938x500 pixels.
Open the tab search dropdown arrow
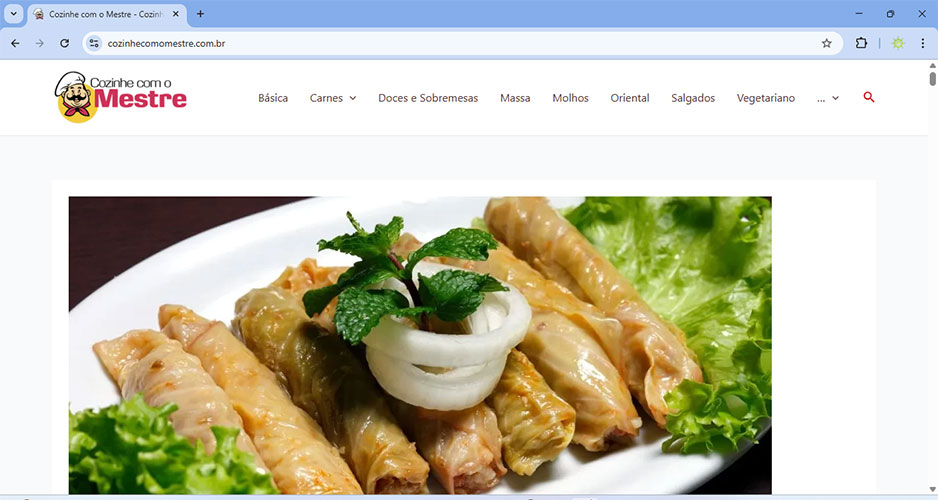pos(13,14)
